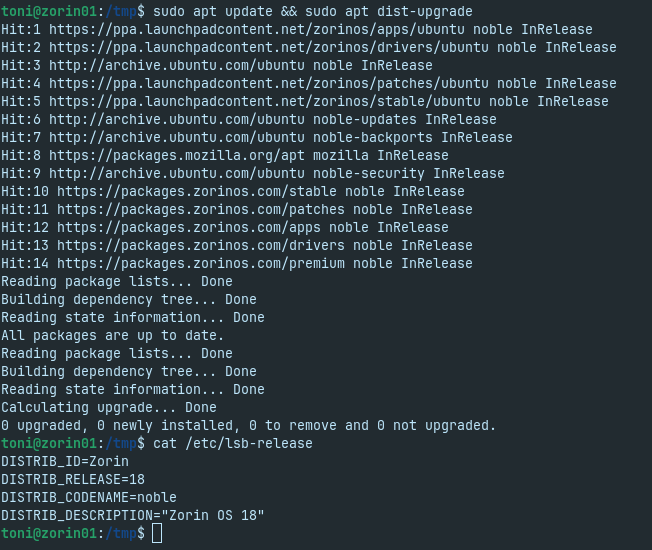Click the 'sudo apt update' command text
This screenshot has height=550, width=652.
pyautogui.click(x=212, y=11)
